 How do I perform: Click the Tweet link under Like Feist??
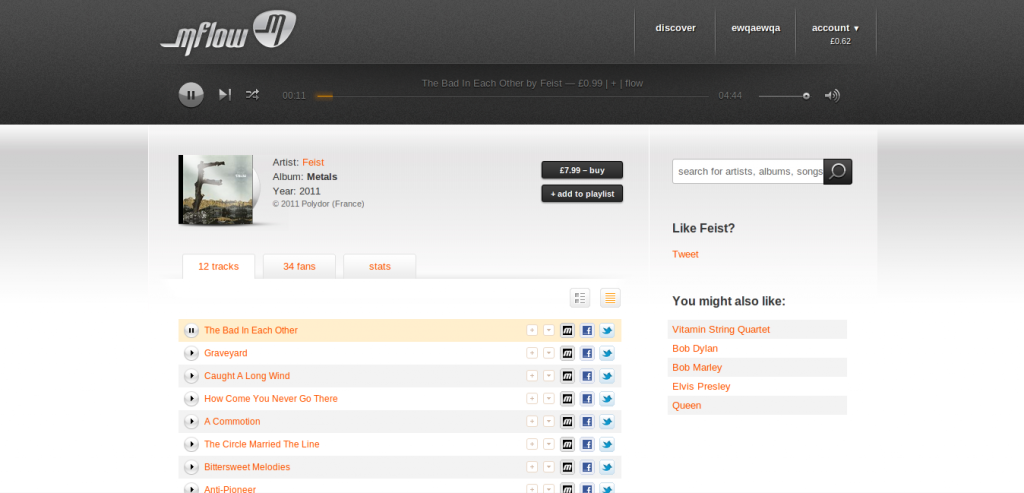(685, 254)
